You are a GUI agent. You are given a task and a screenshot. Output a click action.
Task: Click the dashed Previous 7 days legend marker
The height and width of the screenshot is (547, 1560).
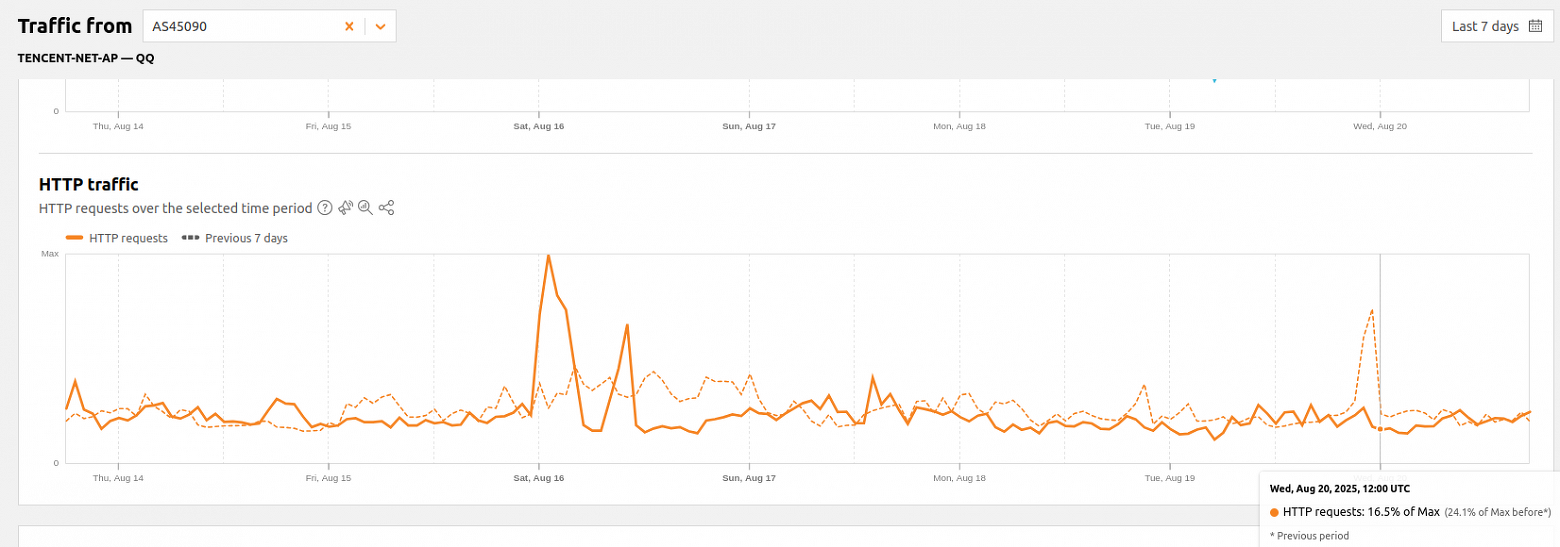190,238
